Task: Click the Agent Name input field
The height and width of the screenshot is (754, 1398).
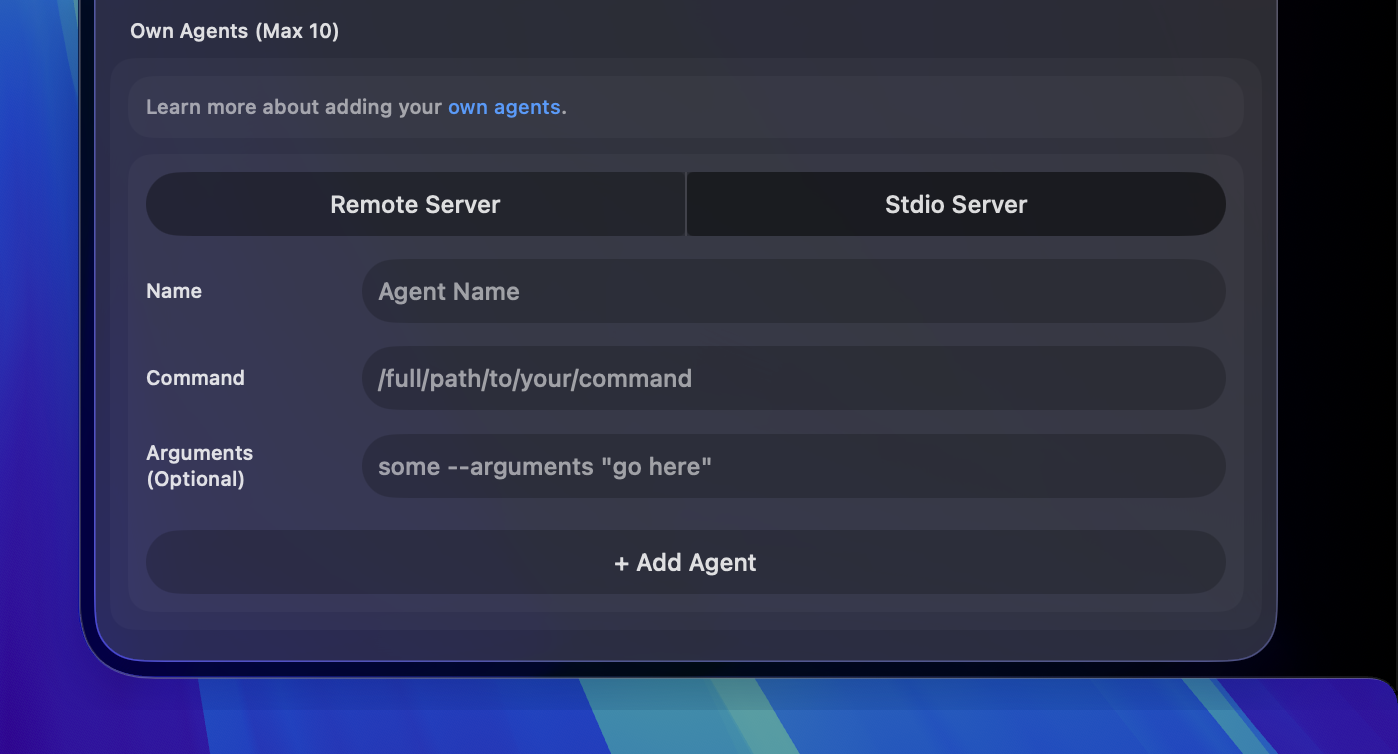Action: coord(793,291)
